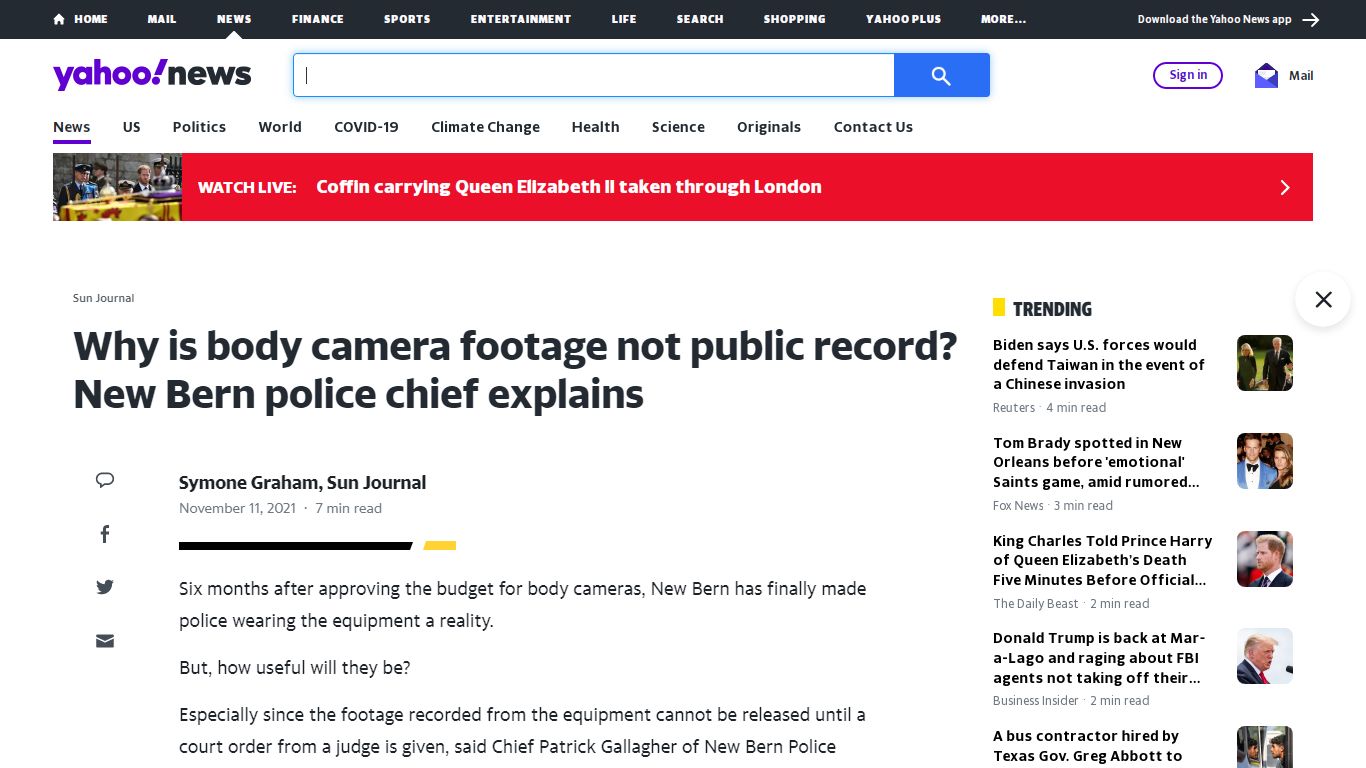The height and width of the screenshot is (768, 1366).
Task: Open Entertainment in the top navigation bar
Action: (521, 19)
